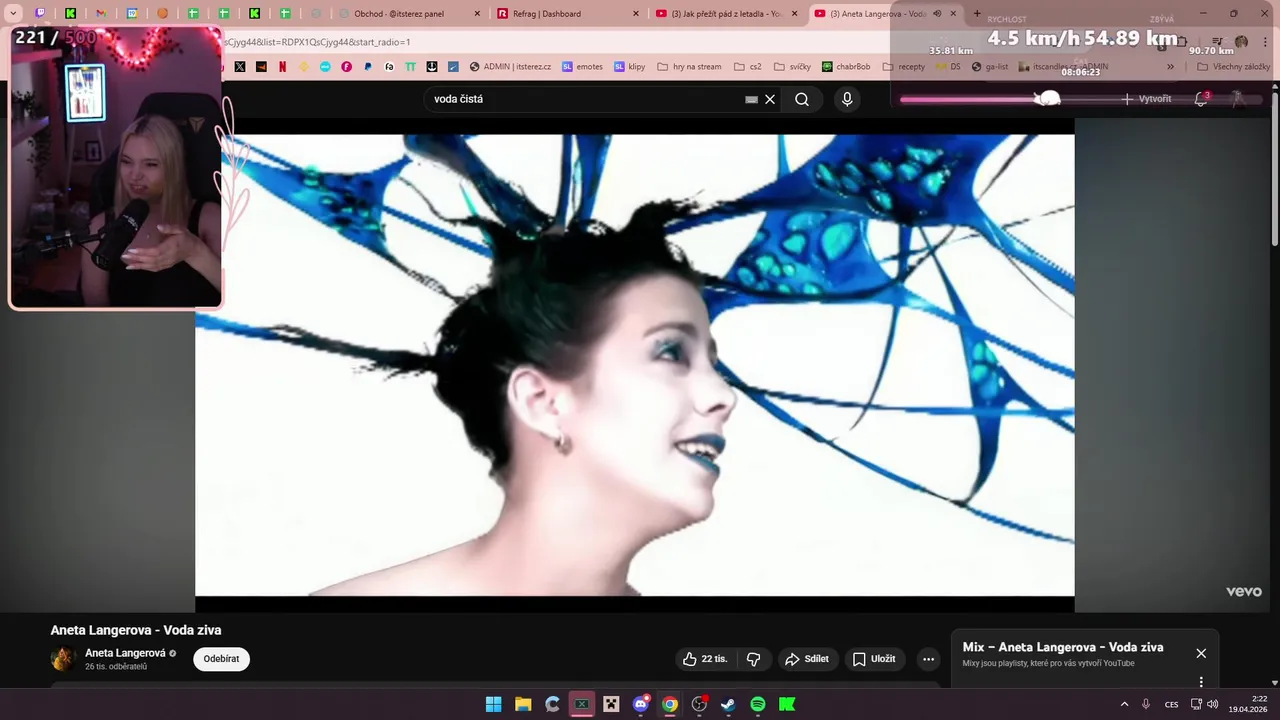Open Chrome's three-dot menu
Screen dimensions: 1280x720
click(1265, 42)
